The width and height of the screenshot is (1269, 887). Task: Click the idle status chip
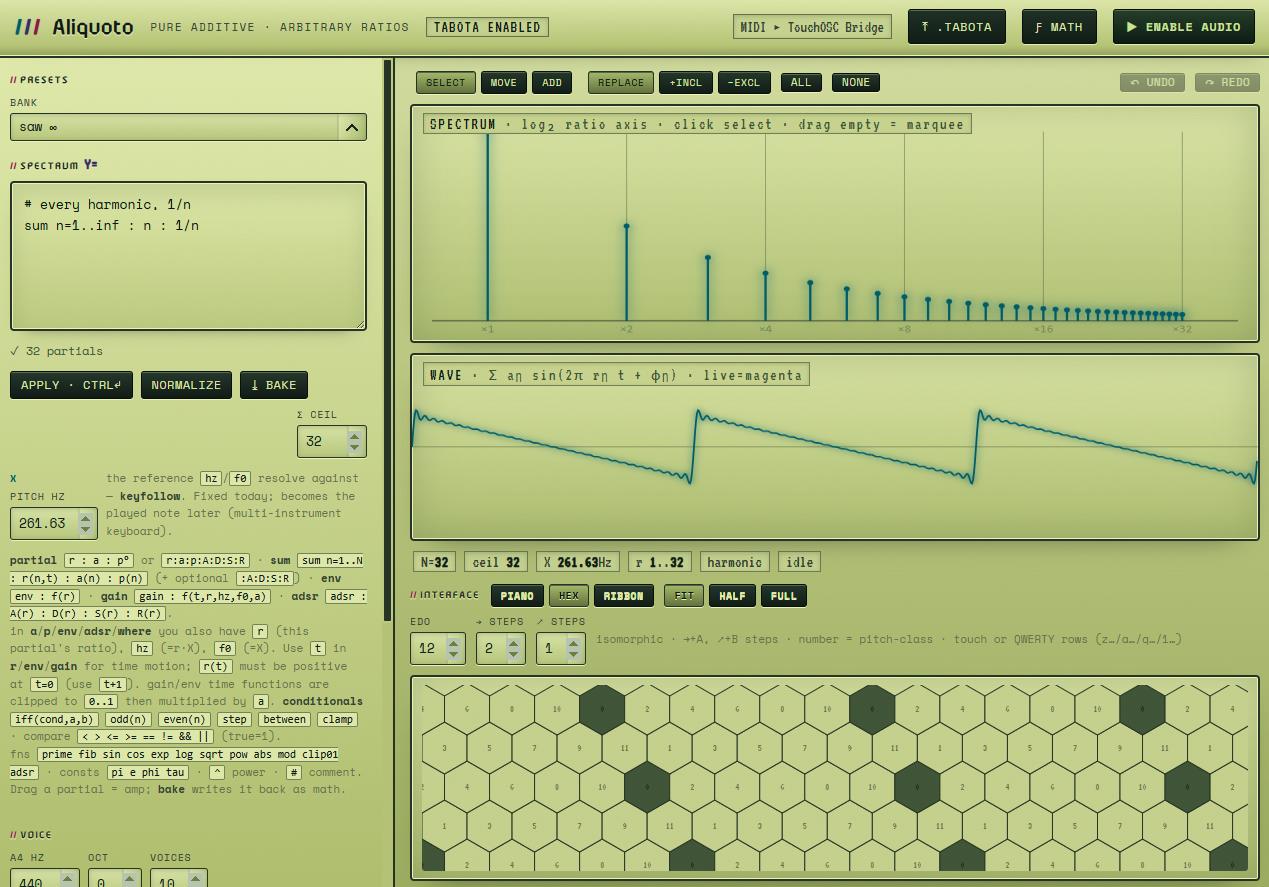[799, 562]
